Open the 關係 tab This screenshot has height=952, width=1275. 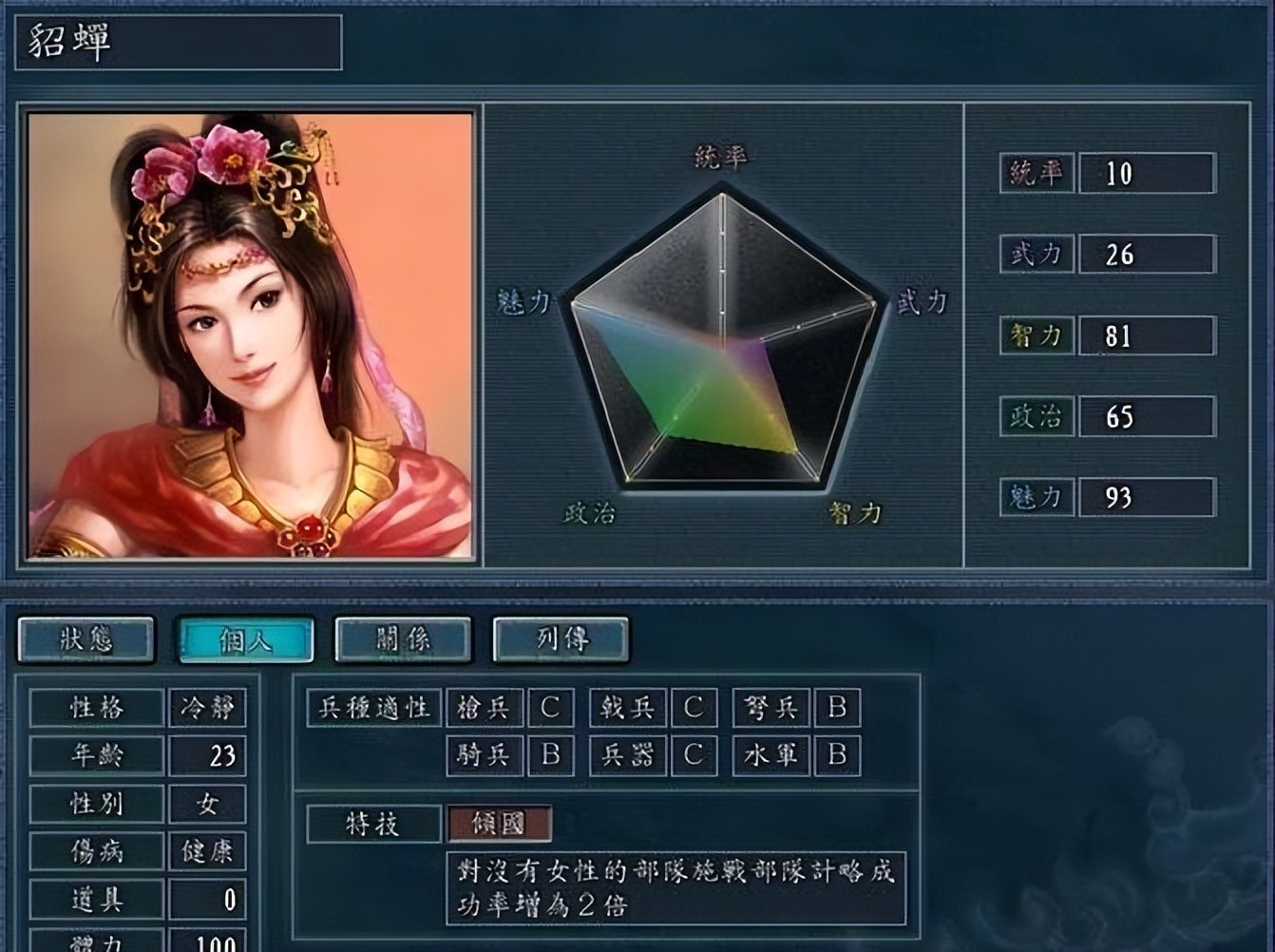[x=403, y=639]
